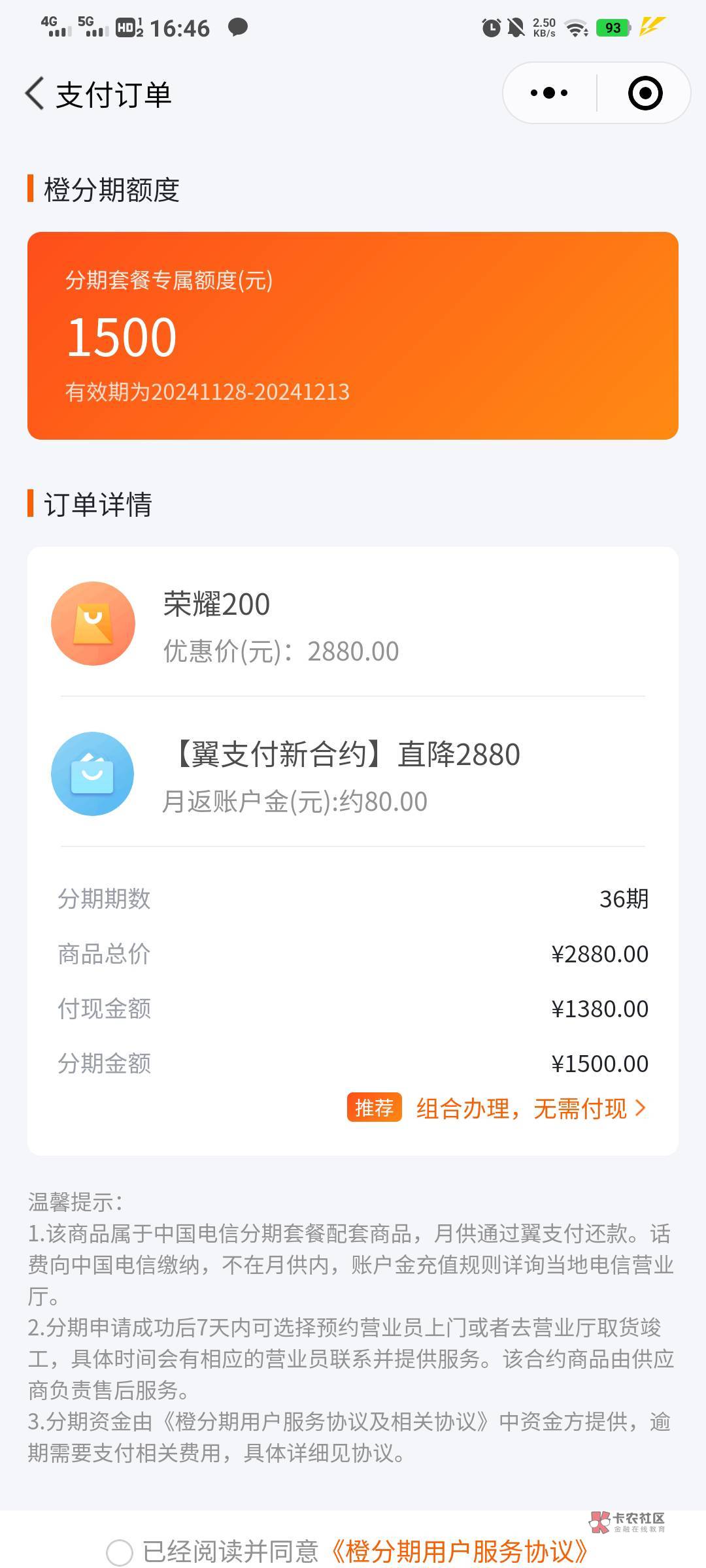Tap the back arrow icon
This screenshot has height=1568, width=706.
click(x=35, y=93)
